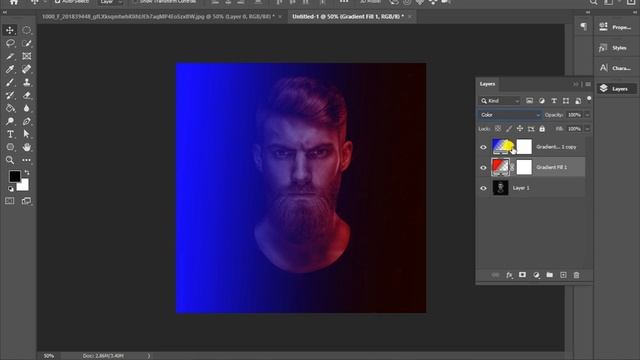Select the Frame tool
Screen dimensions: 640x360
(27, 56)
